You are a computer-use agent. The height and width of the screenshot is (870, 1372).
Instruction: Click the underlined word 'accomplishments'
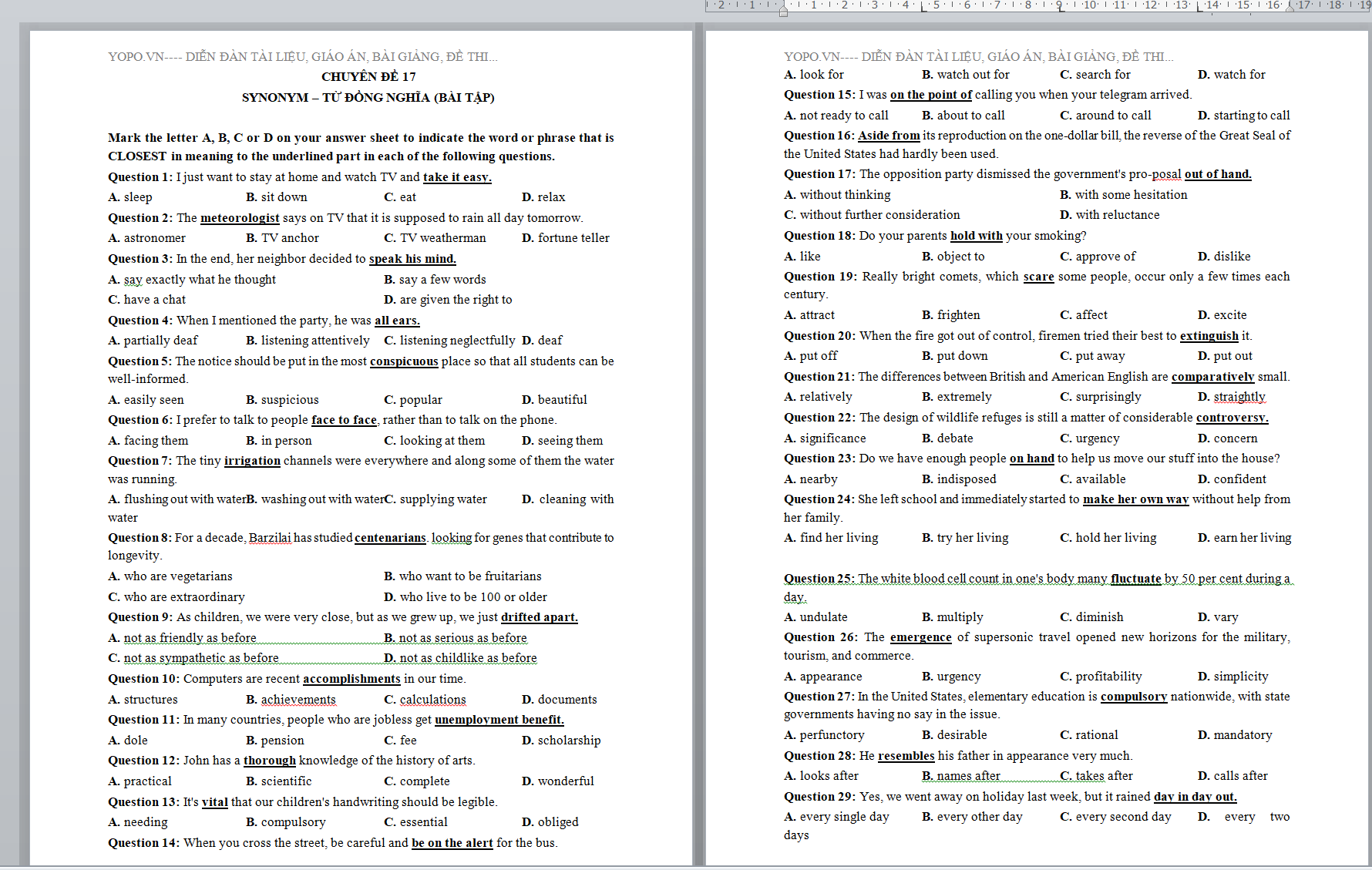pyautogui.click(x=351, y=679)
